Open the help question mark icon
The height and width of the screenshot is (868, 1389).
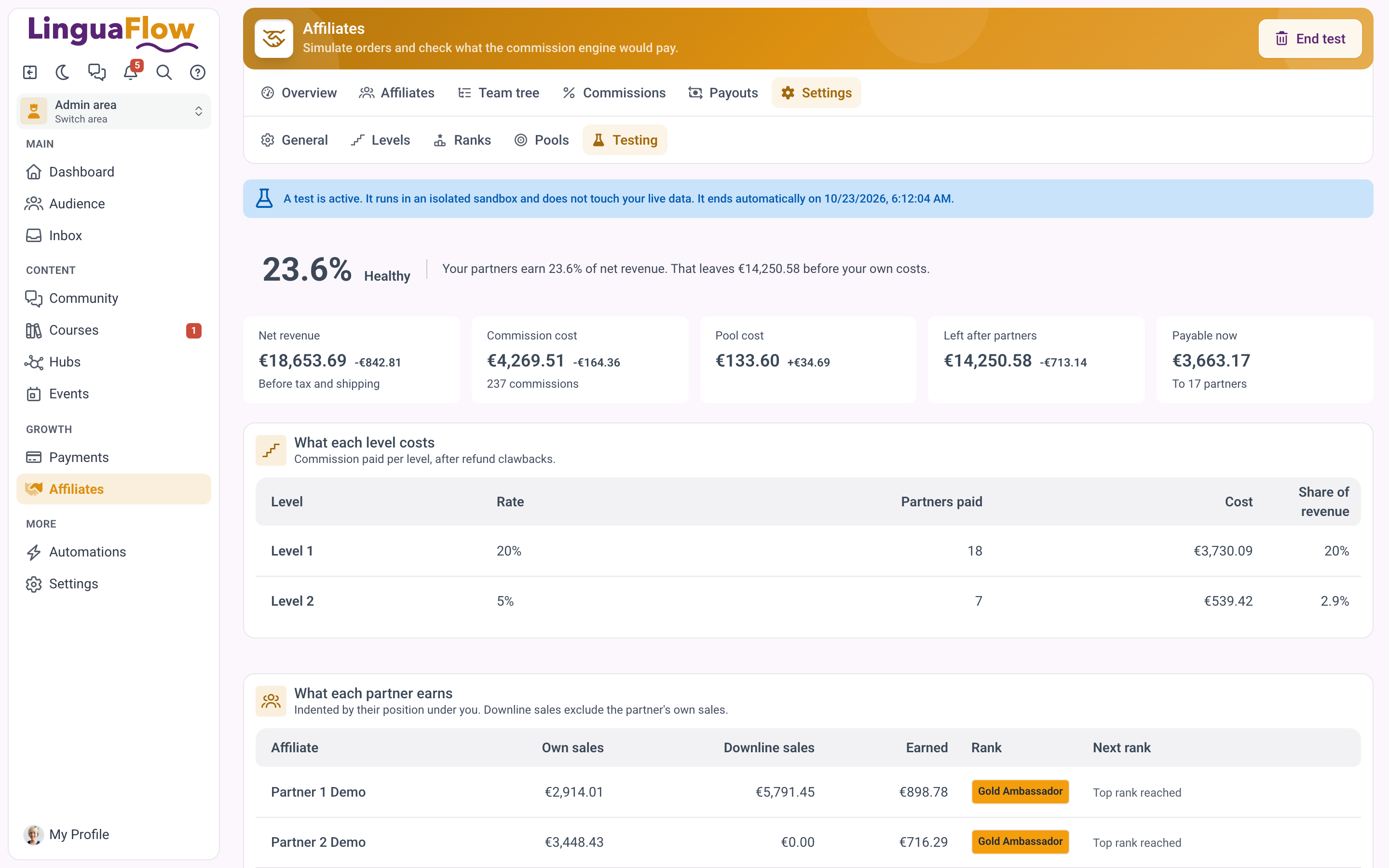pos(198,72)
